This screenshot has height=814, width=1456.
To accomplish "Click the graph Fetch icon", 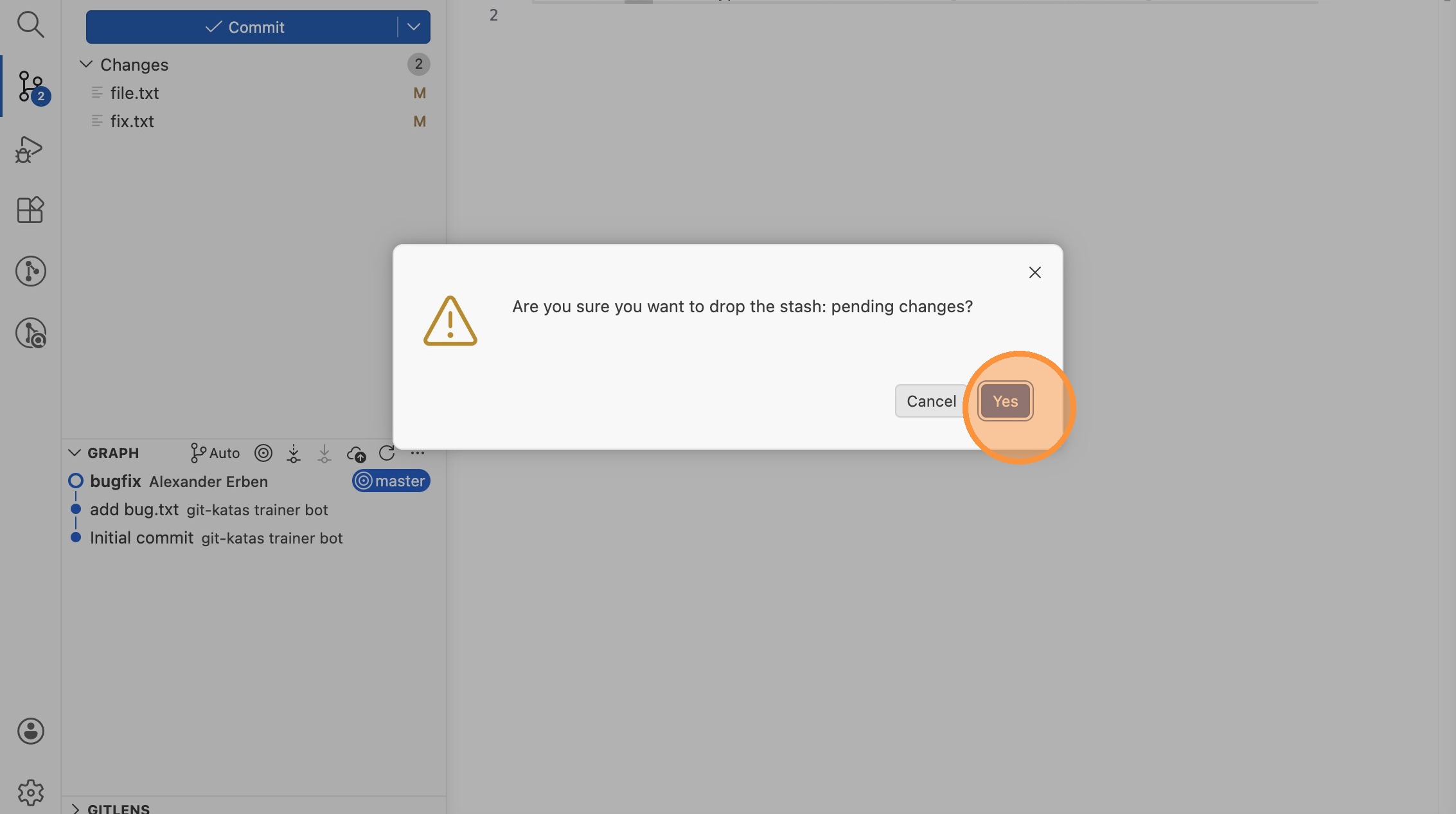I will 294,454.
